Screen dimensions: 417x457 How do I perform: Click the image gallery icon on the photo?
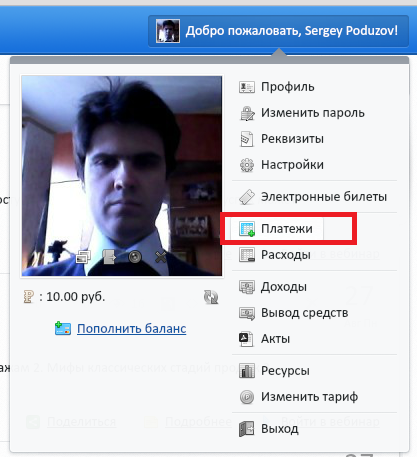83,257
